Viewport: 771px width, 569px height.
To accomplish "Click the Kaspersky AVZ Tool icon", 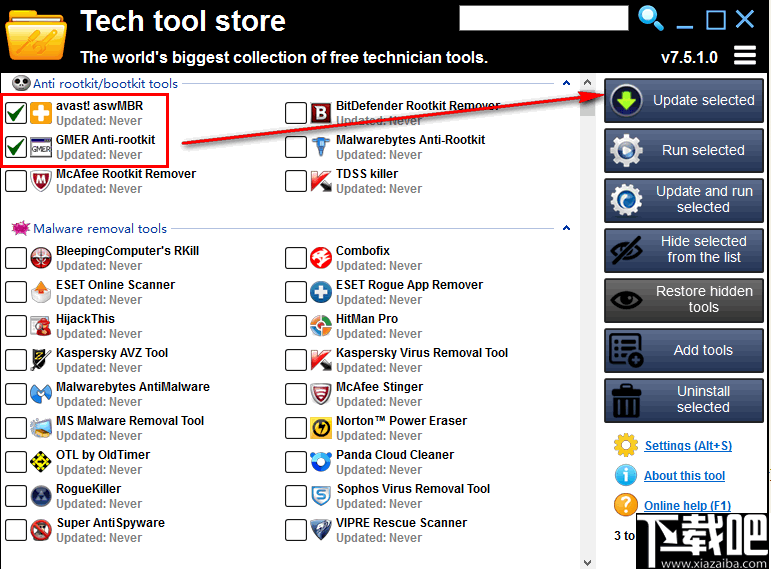I will (x=41, y=359).
